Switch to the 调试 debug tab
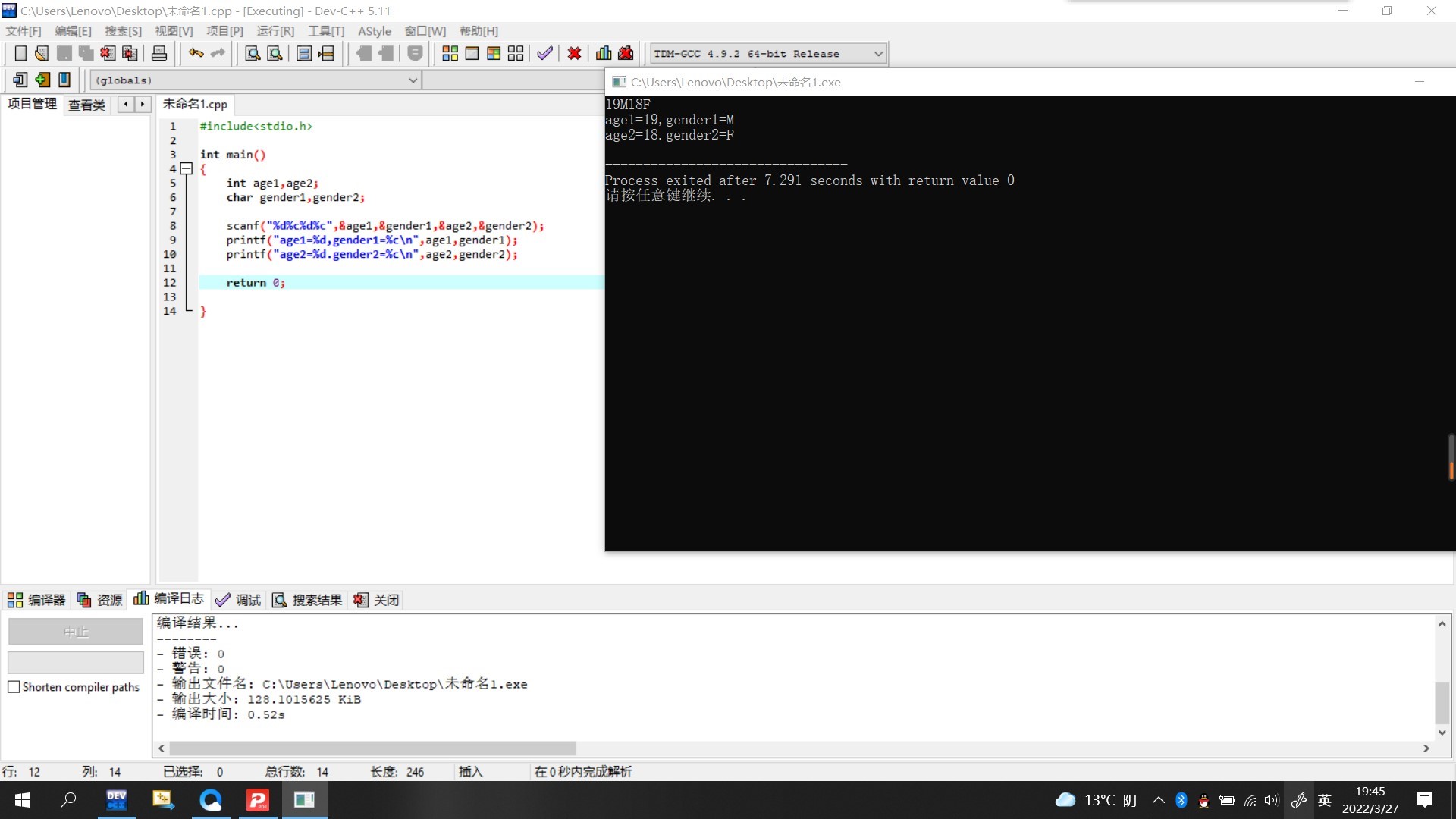The image size is (1456, 819). click(238, 600)
